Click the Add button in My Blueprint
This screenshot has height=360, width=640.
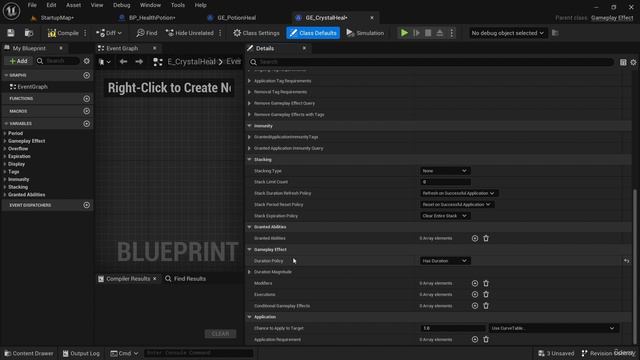coord(18,61)
